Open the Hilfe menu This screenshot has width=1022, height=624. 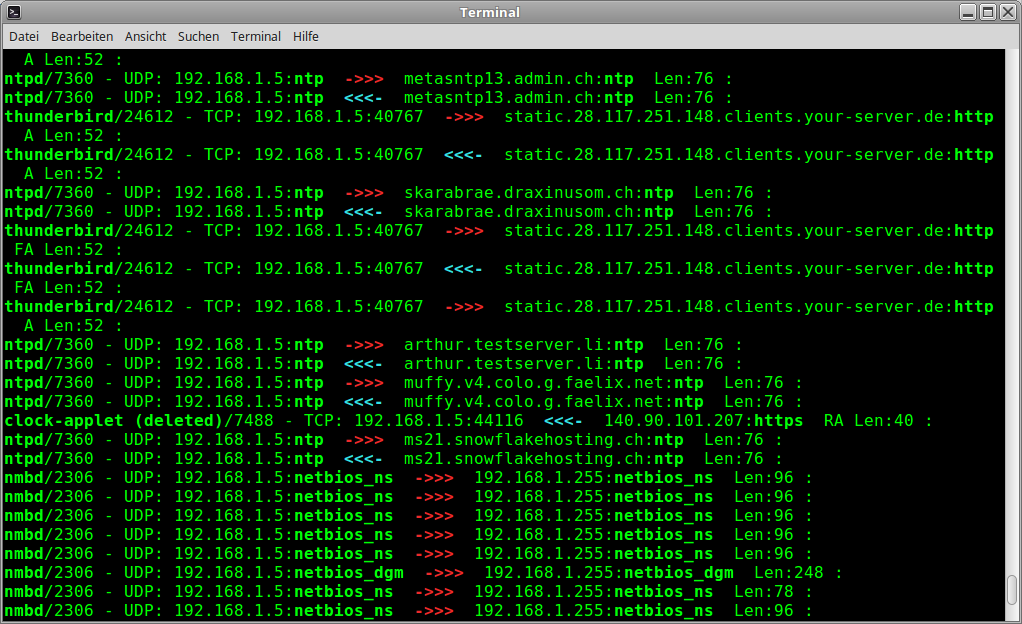click(305, 36)
